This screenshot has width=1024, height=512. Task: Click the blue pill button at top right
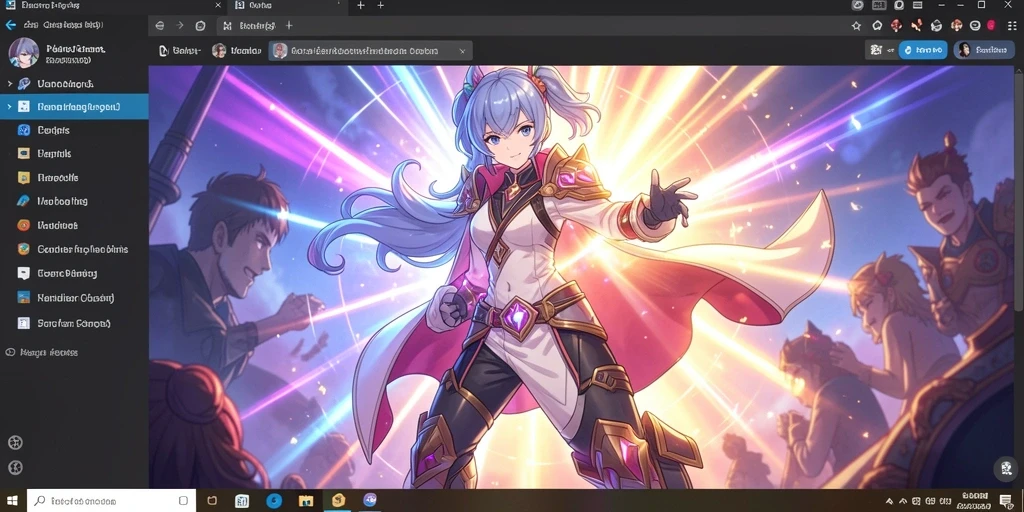point(923,50)
